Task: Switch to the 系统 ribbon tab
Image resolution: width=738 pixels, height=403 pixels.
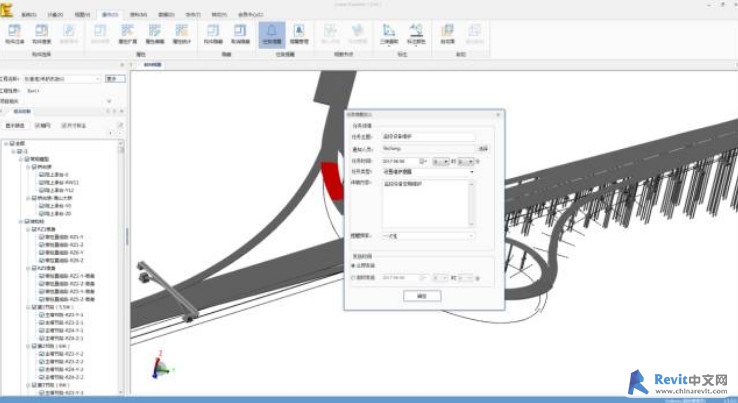Action: (x=28, y=15)
